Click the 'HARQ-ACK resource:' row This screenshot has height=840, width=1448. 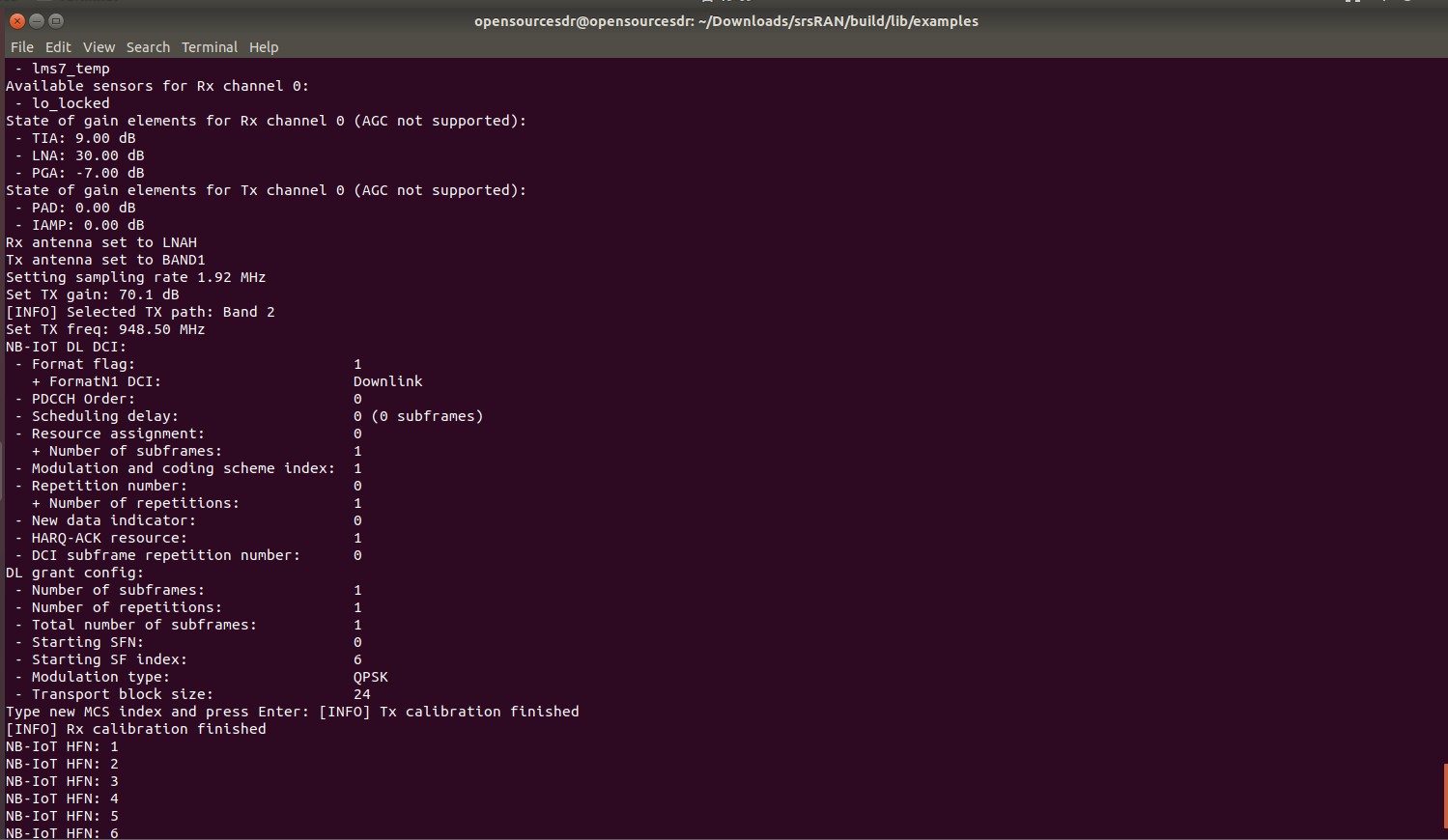coord(188,538)
